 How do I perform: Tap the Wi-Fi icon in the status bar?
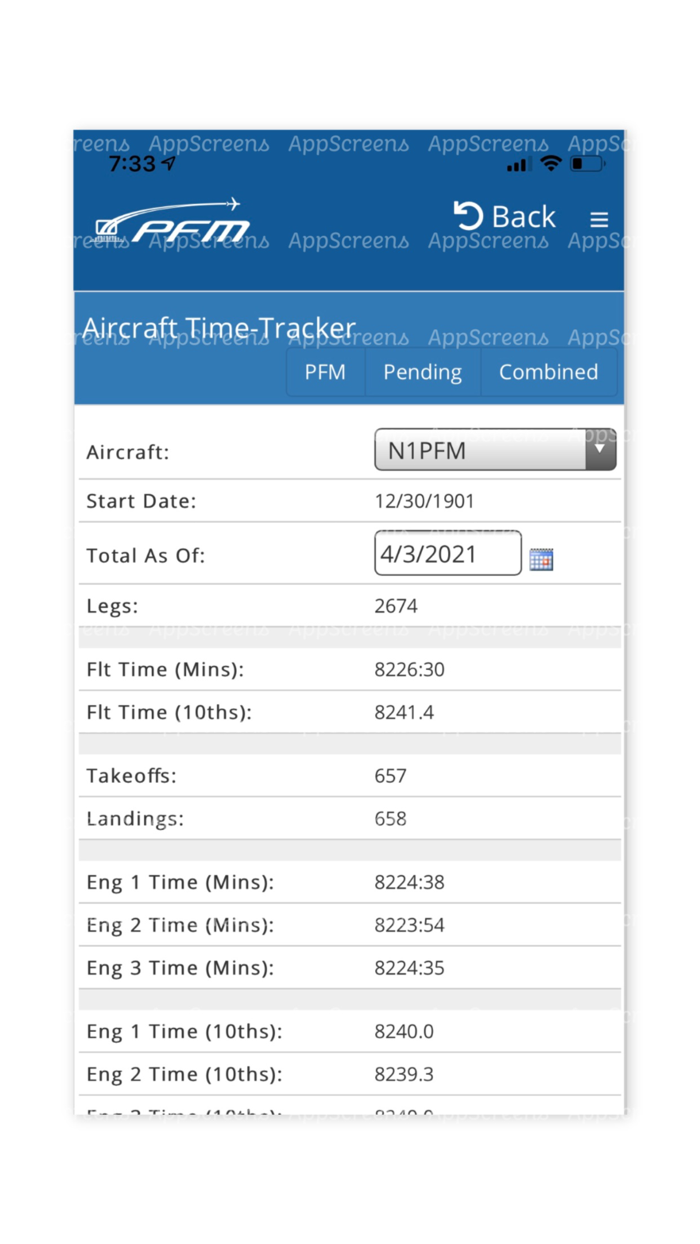tap(550, 165)
